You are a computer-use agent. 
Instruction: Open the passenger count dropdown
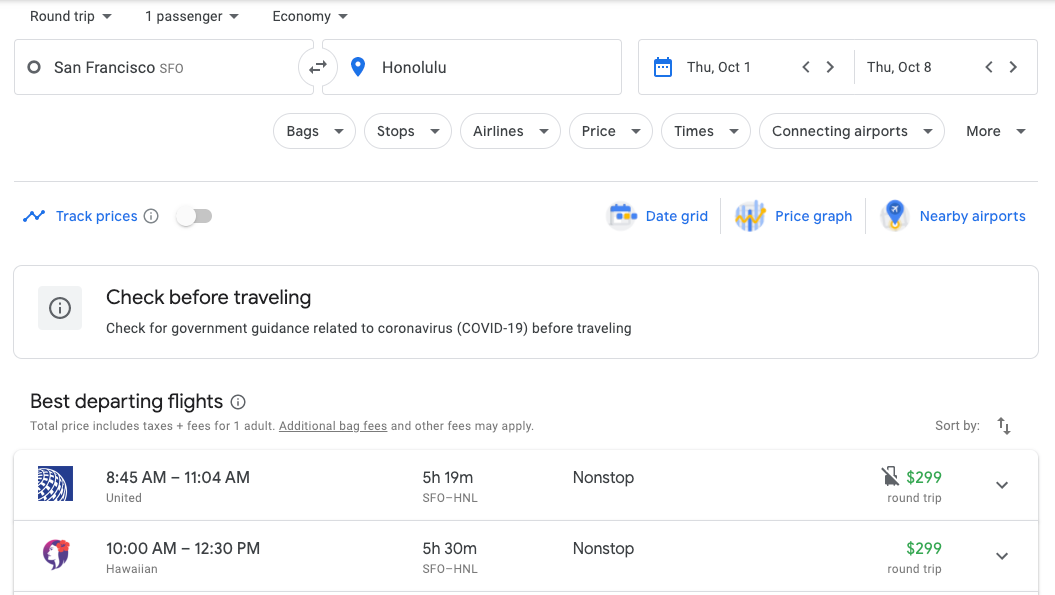pyautogui.click(x=192, y=16)
